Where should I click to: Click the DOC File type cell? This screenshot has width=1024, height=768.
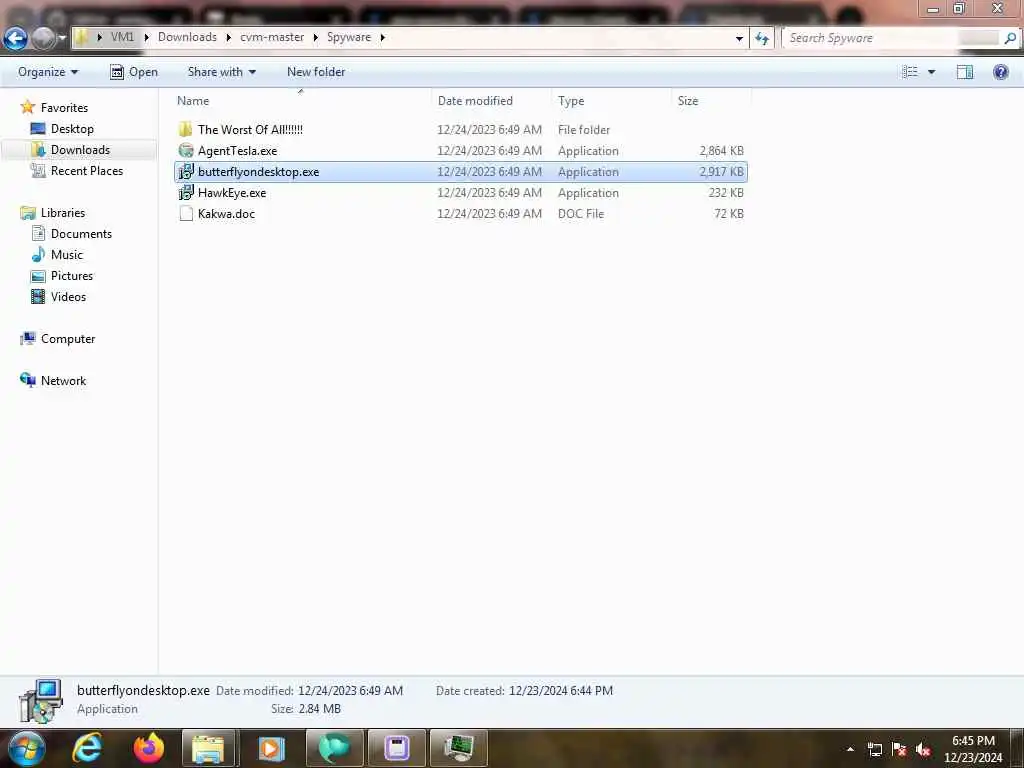point(581,214)
